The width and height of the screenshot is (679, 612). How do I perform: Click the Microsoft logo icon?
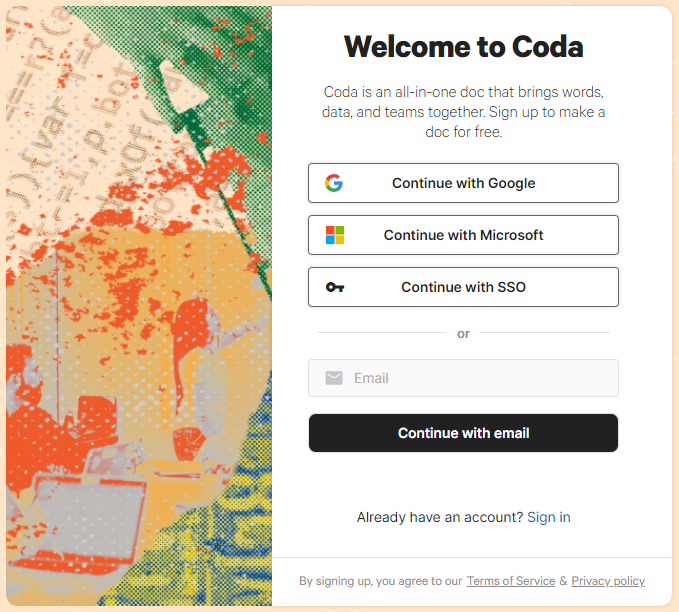[x=335, y=235]
